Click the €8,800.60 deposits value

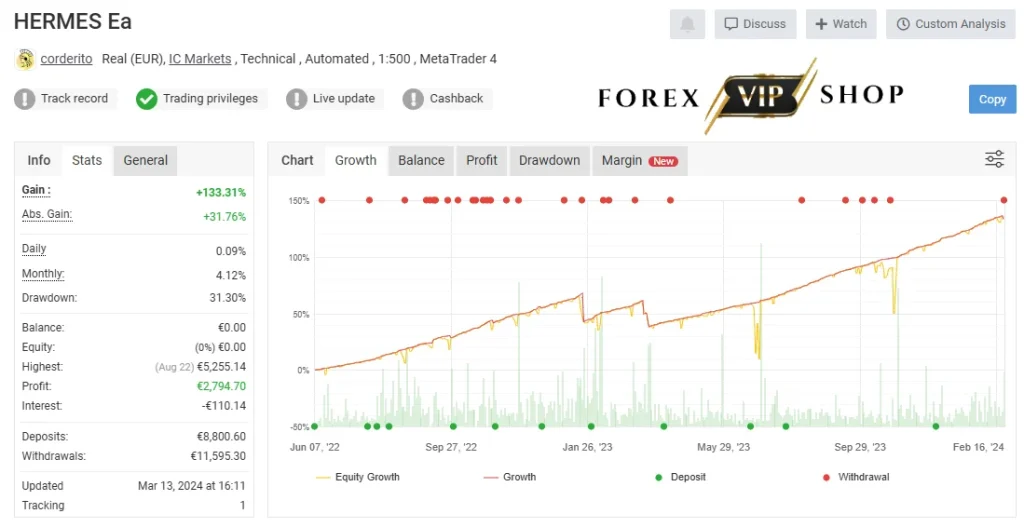pos(221,436)
